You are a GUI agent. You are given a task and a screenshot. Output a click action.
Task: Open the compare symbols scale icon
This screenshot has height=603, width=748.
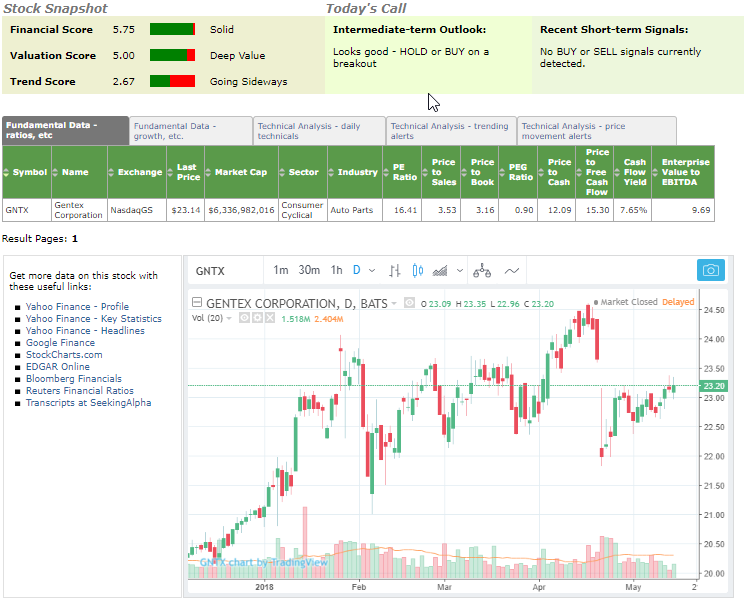(482, 271)
